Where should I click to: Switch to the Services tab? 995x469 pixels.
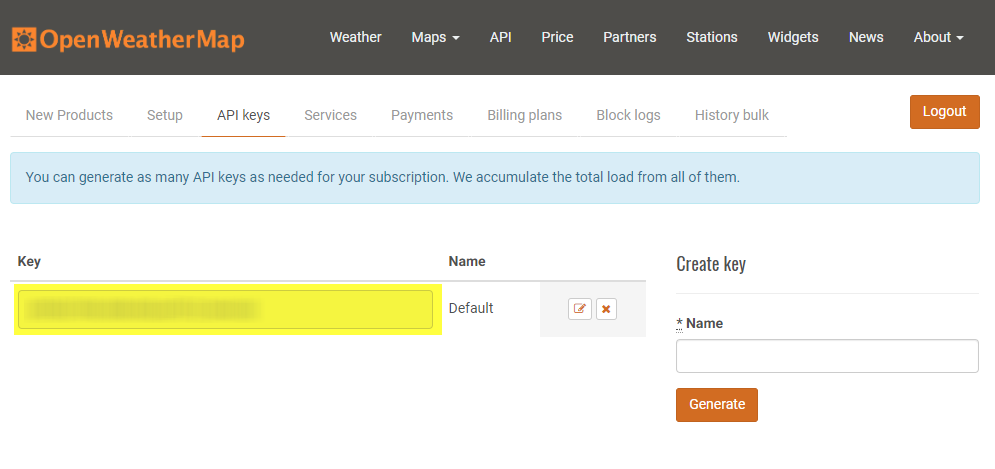[x=330, y=115]
